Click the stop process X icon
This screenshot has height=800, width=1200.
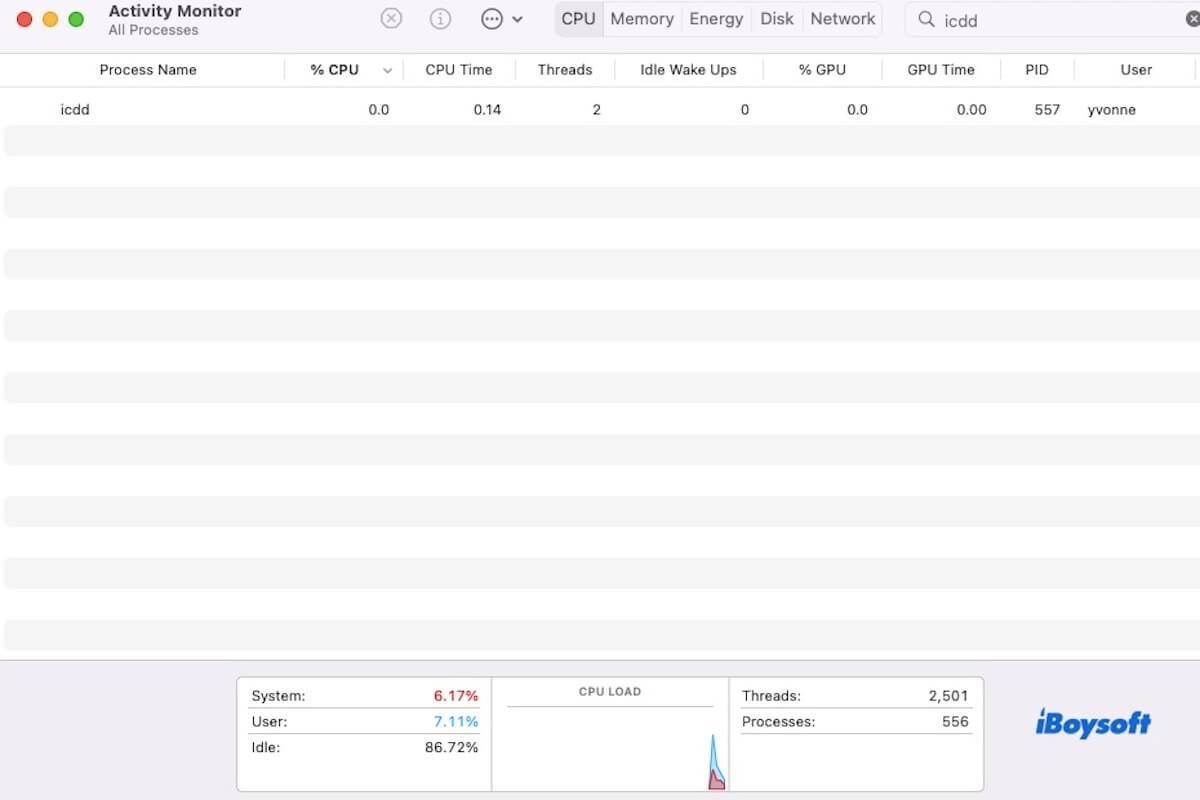(391, 19)
